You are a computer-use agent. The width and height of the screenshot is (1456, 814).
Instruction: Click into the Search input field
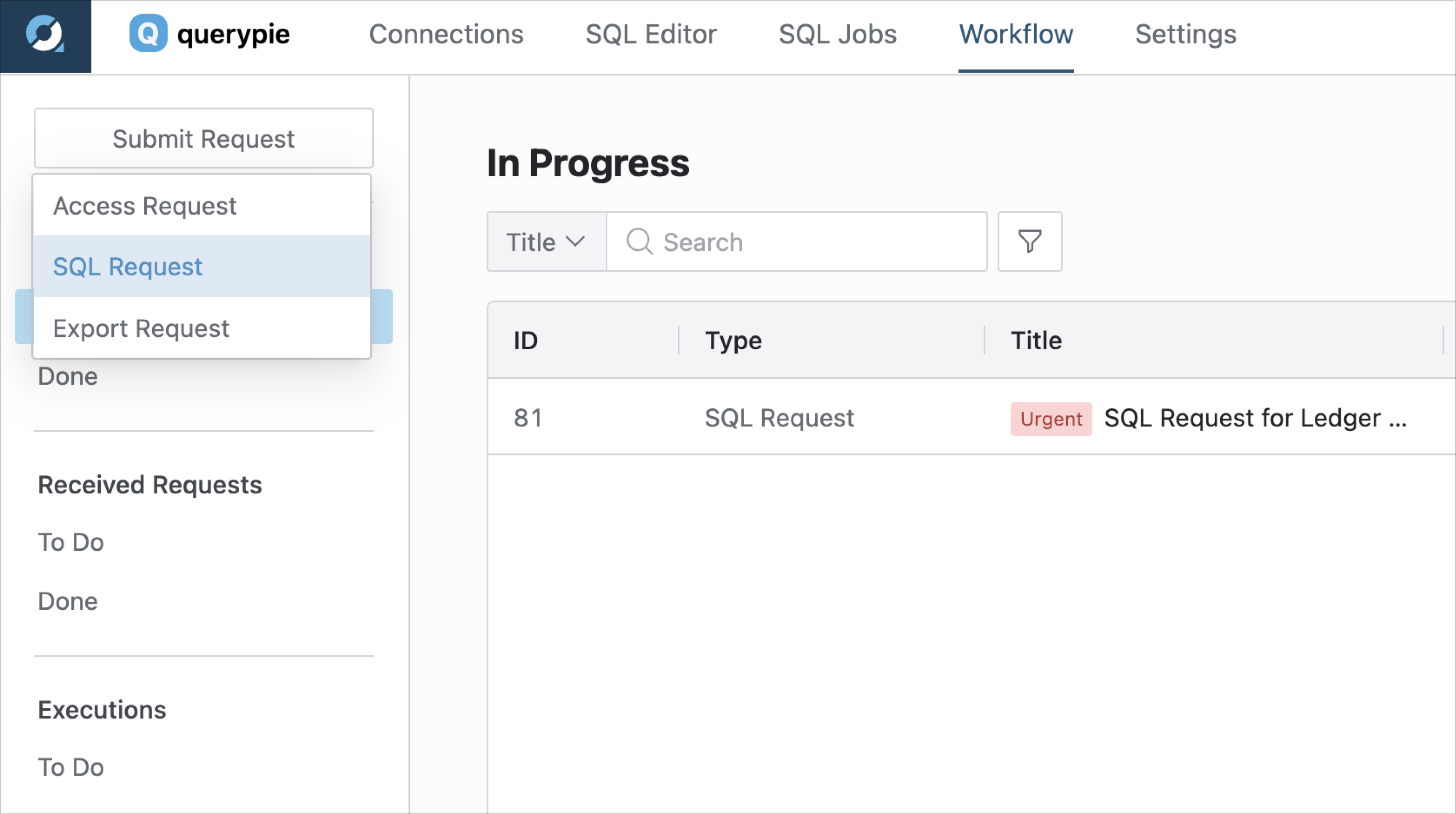tap(797, 241)
